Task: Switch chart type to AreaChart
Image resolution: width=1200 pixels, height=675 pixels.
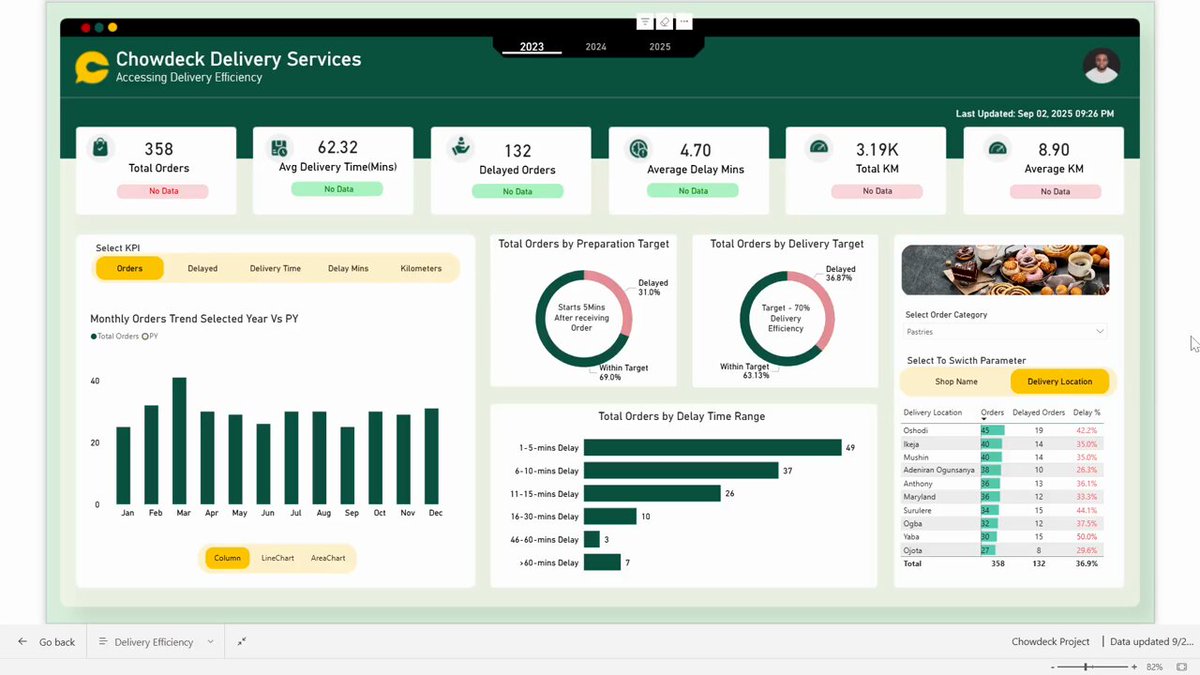Action: [x=328, y=558]
